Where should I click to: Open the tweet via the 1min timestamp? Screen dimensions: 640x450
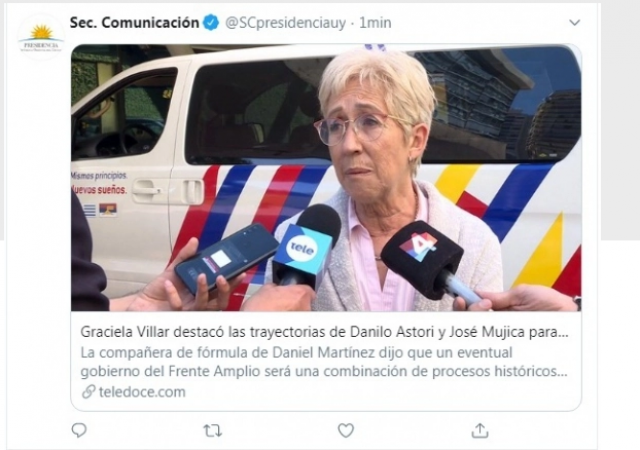tap(375, 23)
